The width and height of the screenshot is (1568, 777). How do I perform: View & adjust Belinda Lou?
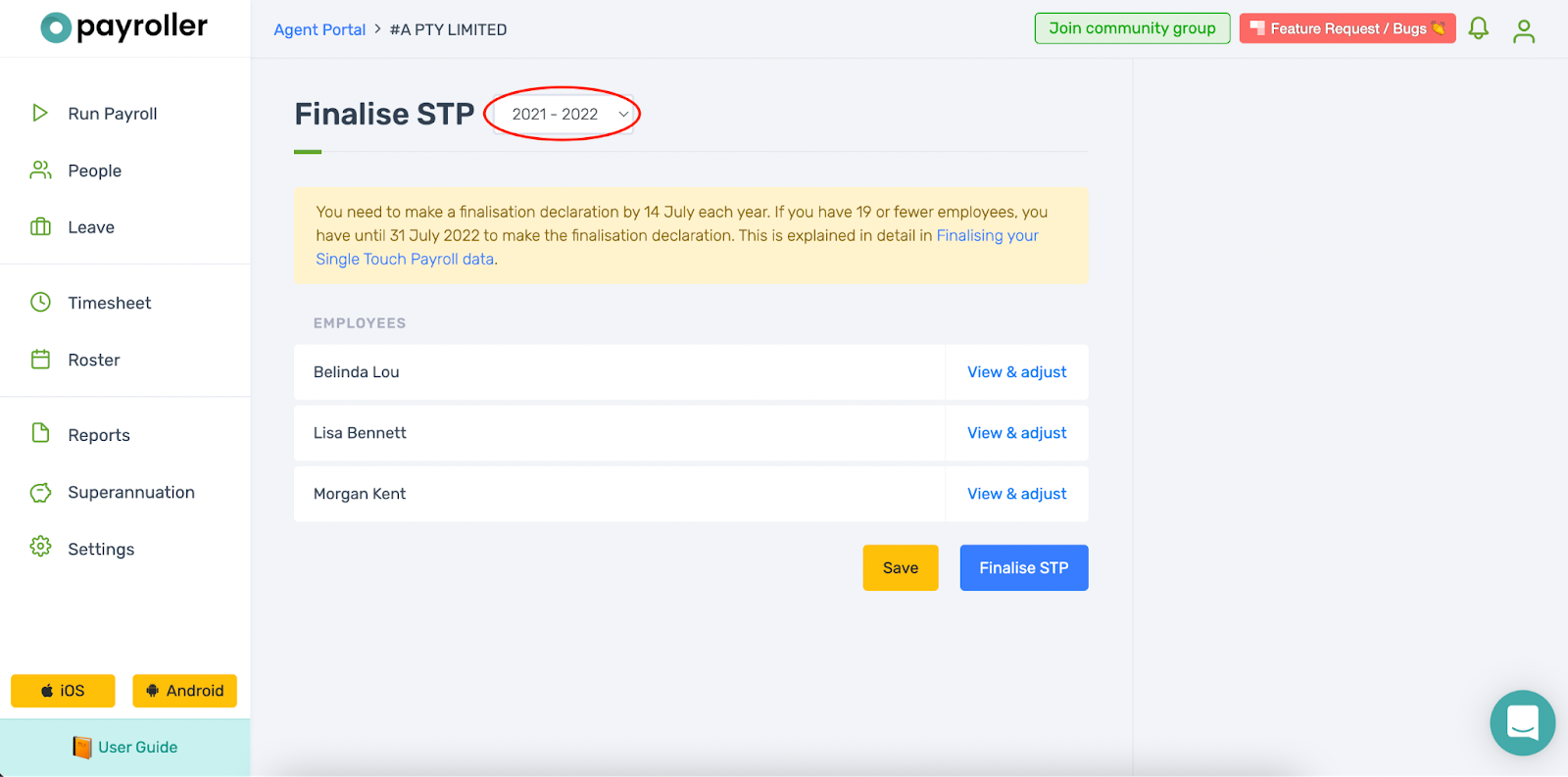point(1016,372)
